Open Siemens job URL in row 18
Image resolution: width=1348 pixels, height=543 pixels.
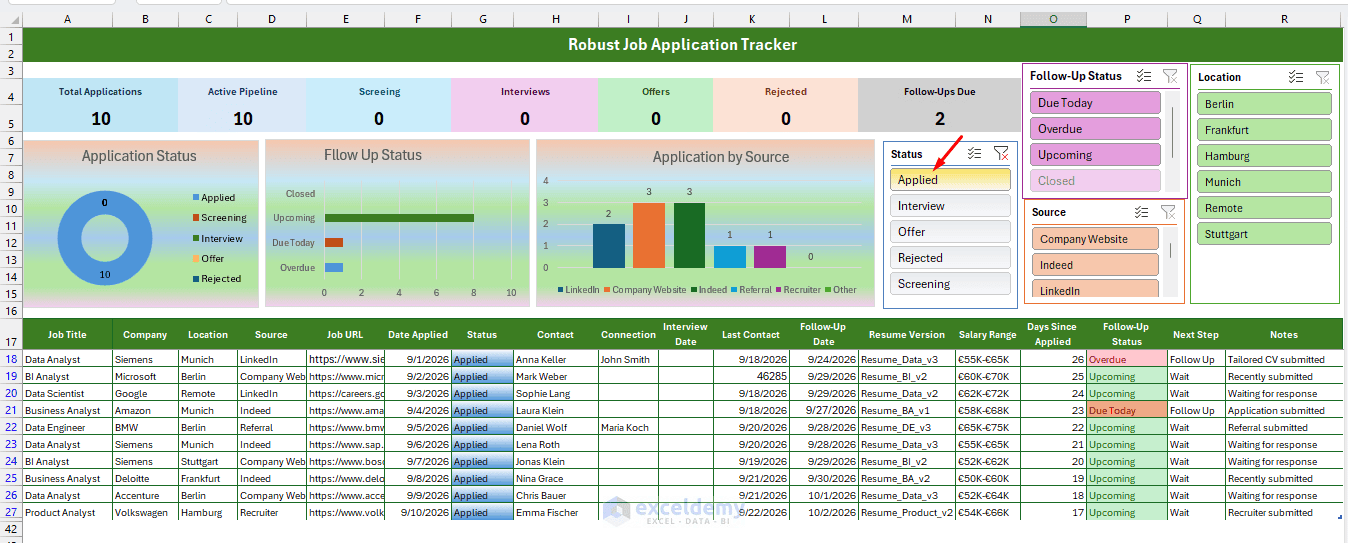pos(346,359)
